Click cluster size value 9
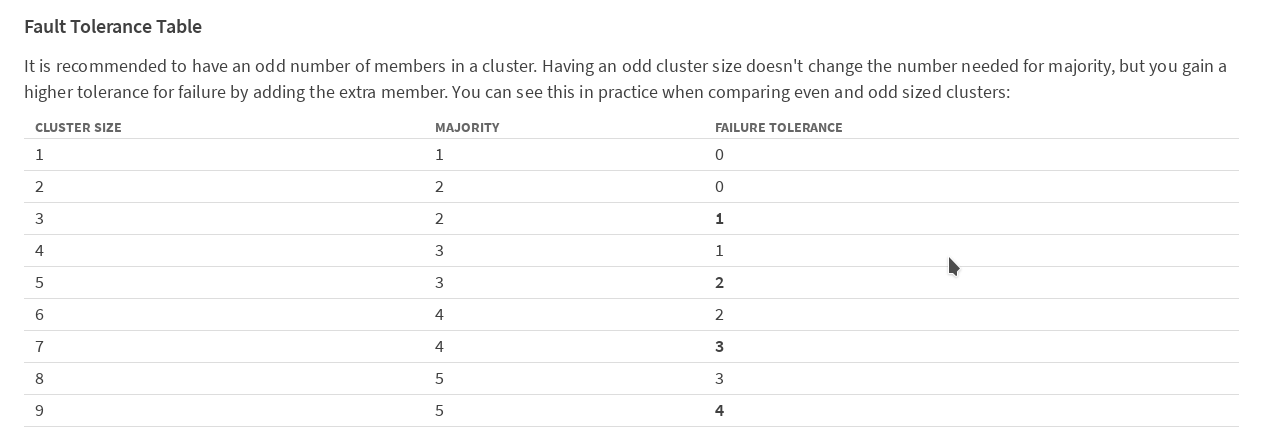This screenshot has width=1283, height=442. click(39, 411)
